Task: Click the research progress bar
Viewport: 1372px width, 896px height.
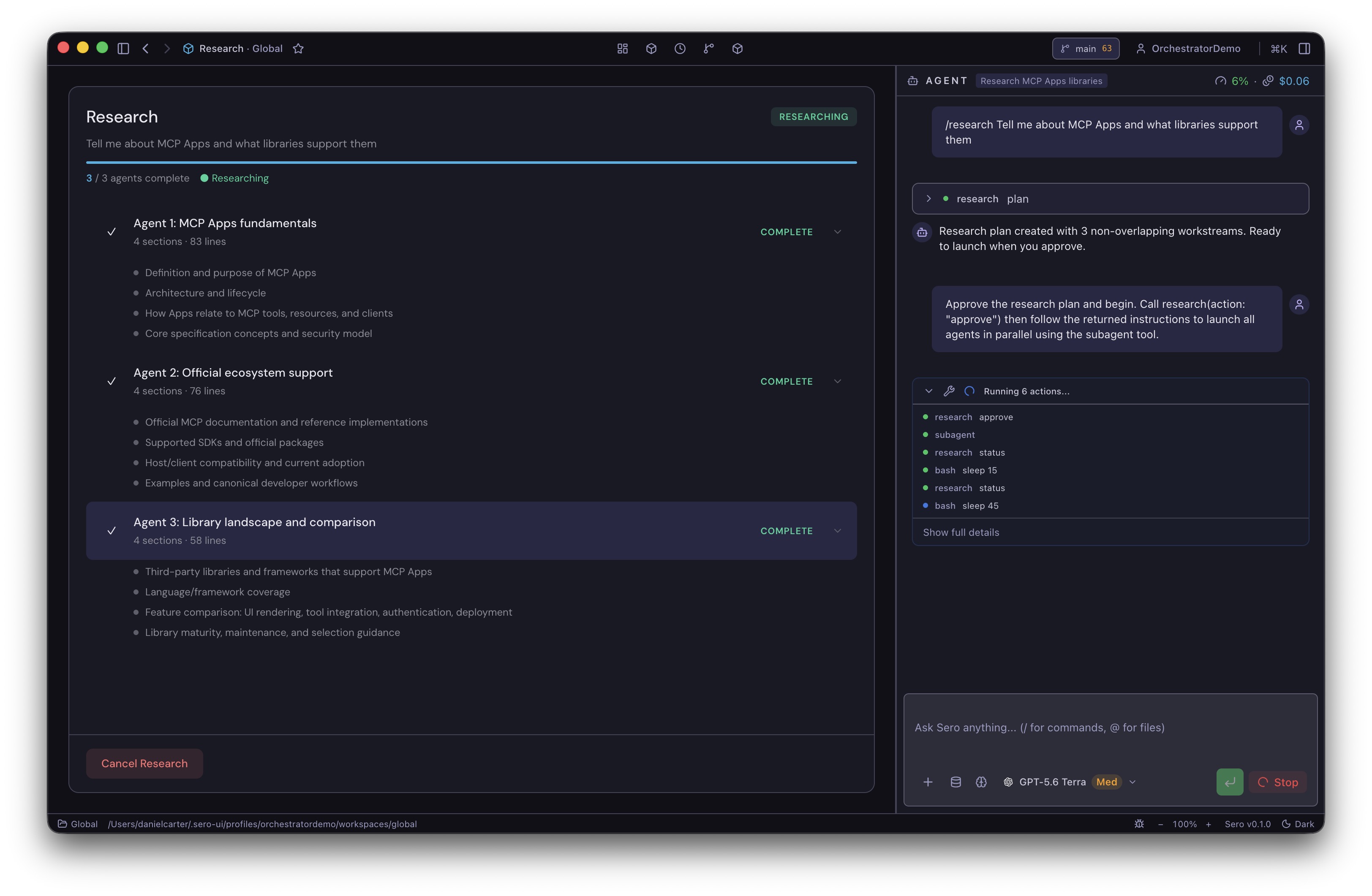Action: click(x=471, y=163)
